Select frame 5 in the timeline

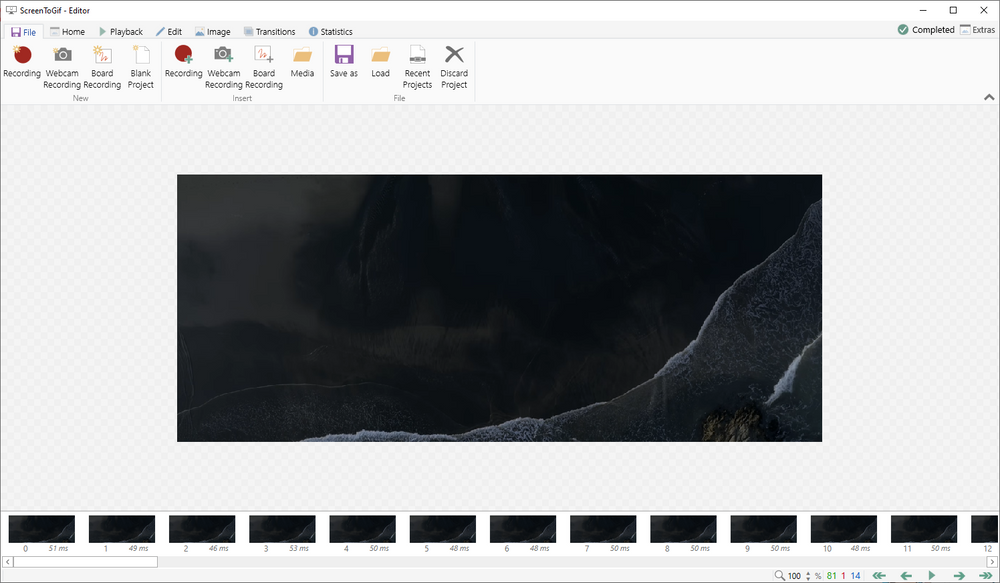coord(442,528)
